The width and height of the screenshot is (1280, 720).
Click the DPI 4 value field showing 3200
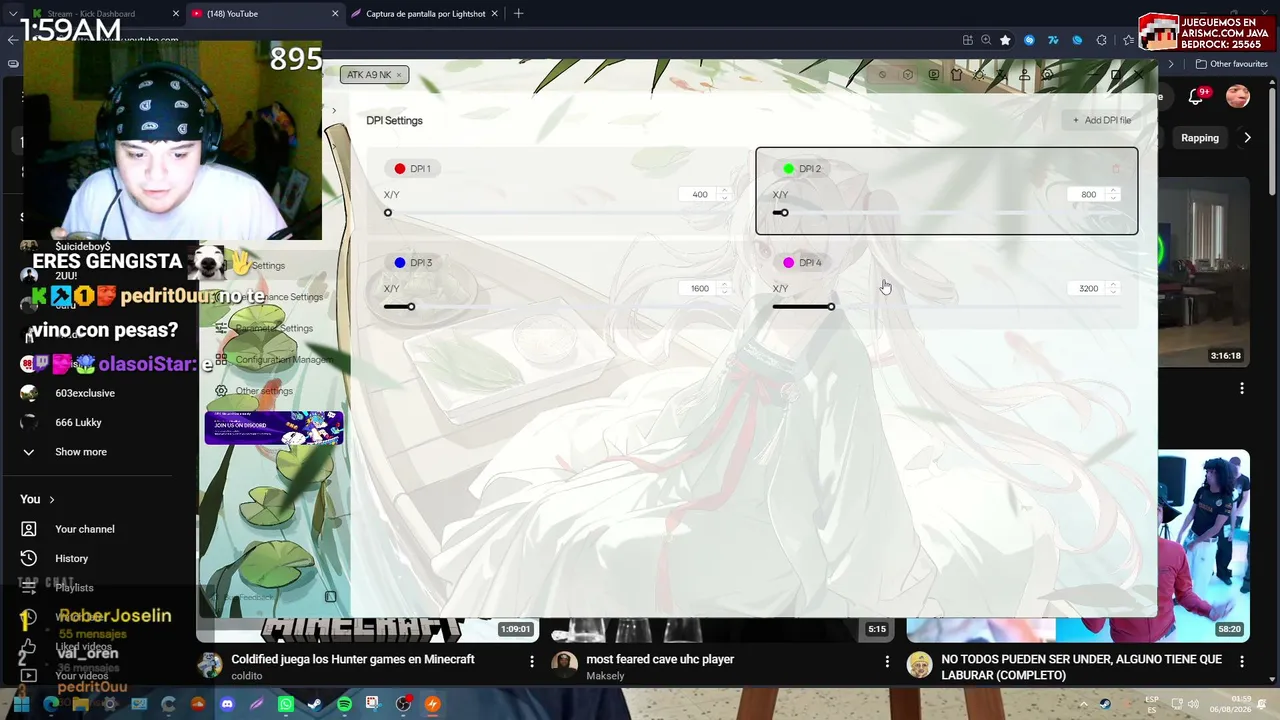(1088, 289)
